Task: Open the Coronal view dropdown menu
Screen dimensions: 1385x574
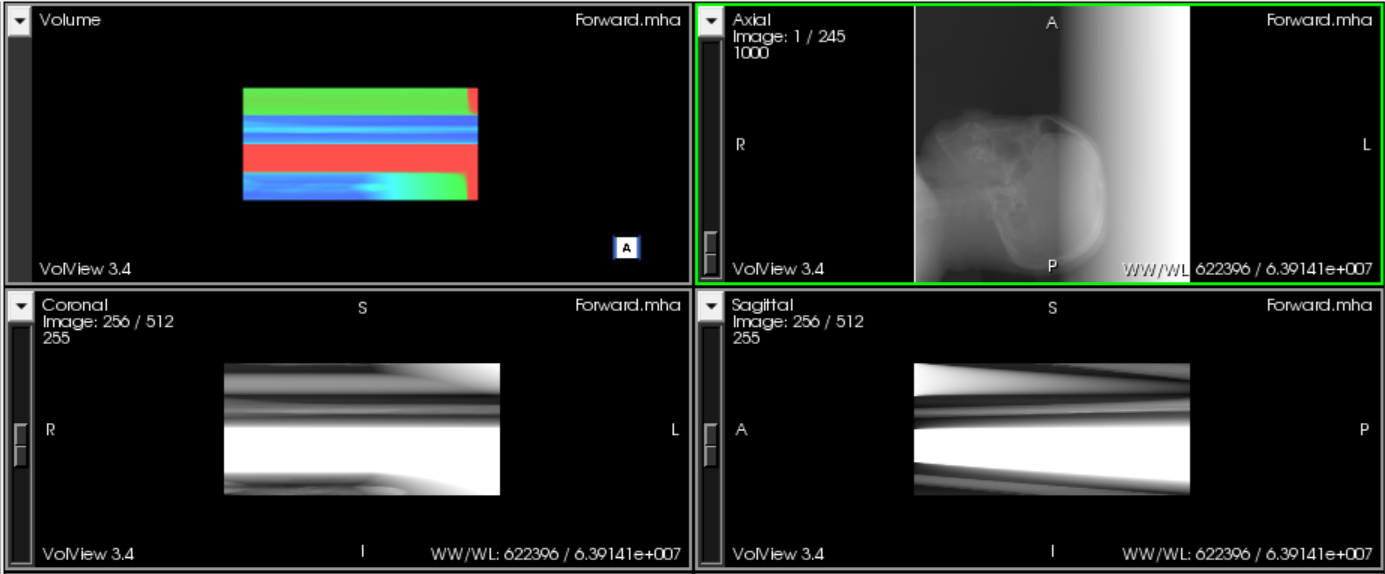Action: point(20,307)
